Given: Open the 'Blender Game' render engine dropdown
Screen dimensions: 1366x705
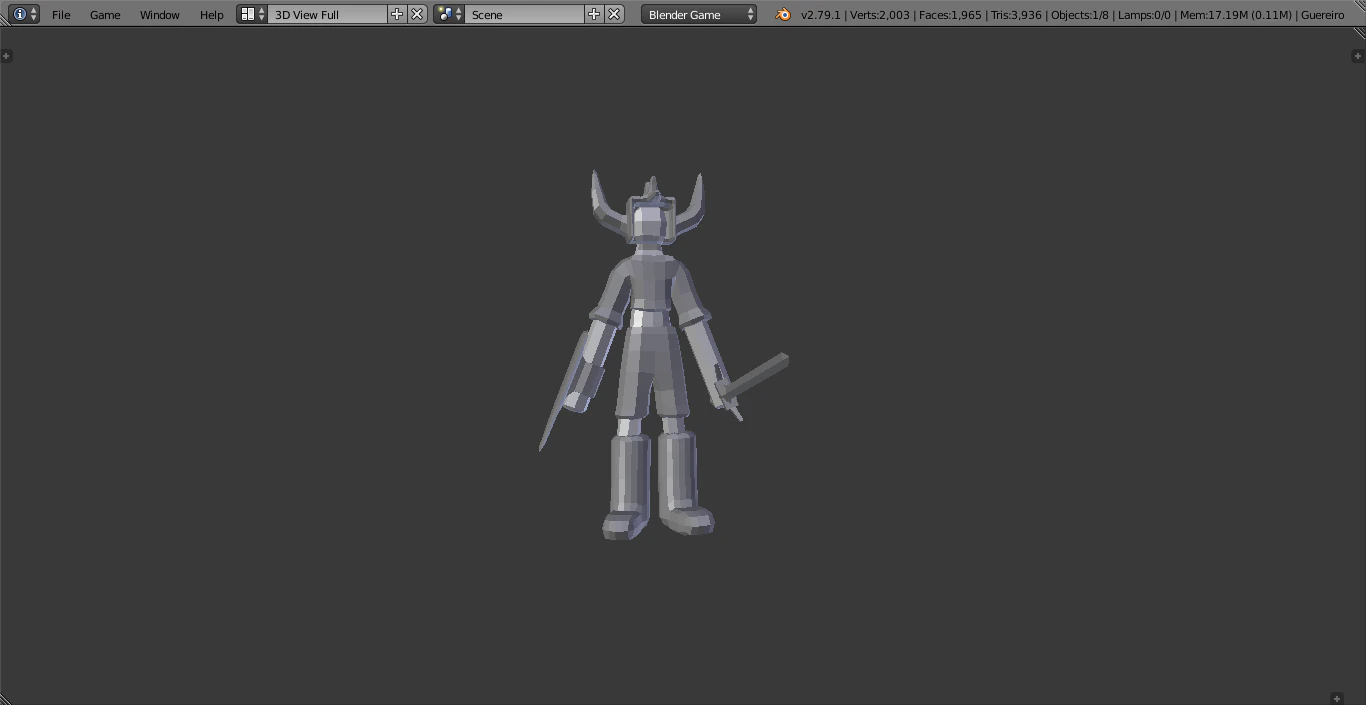Looking at the screenshot, I should pos(698,15).
